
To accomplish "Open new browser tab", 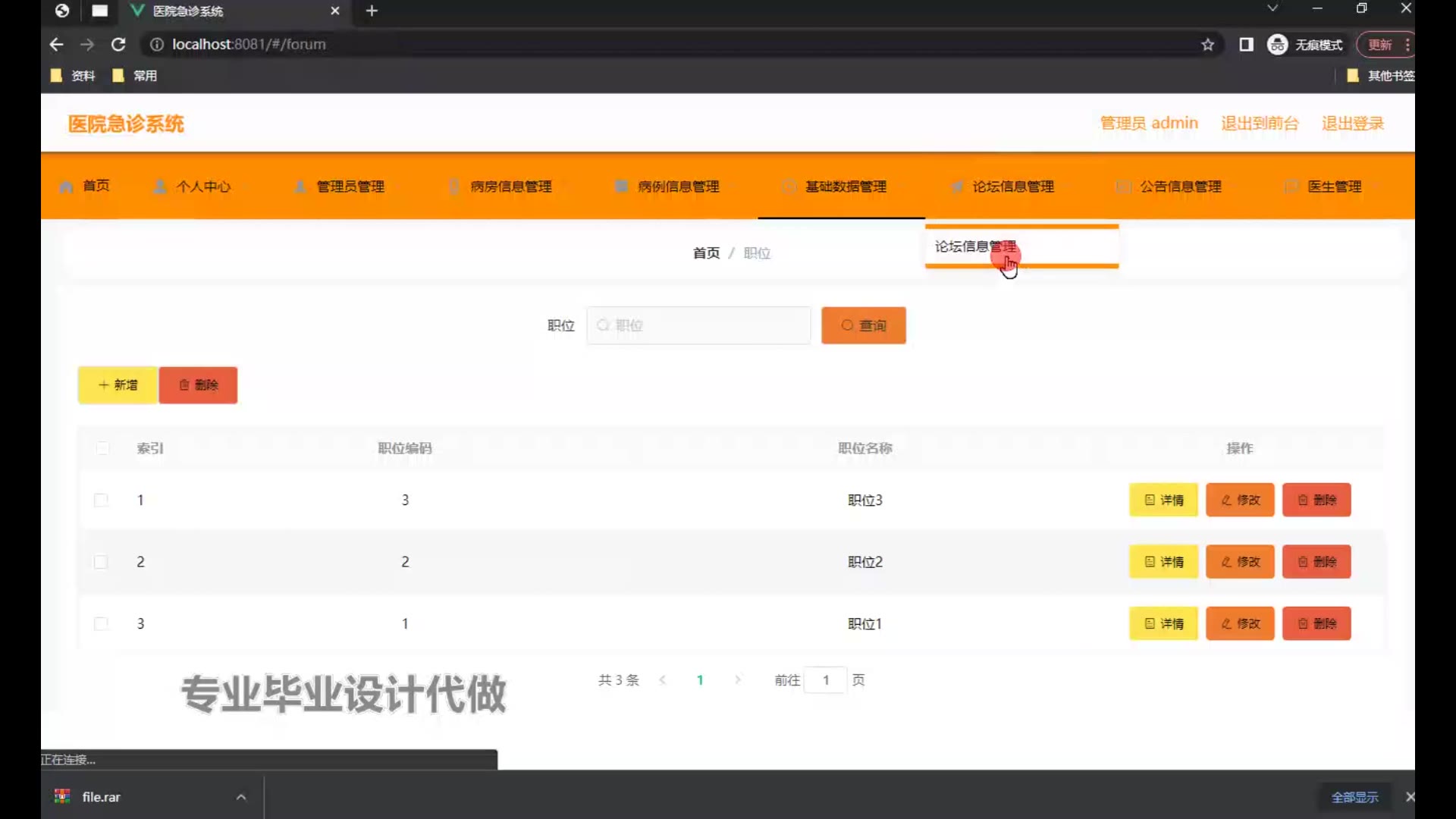I will tap(372, 11).
